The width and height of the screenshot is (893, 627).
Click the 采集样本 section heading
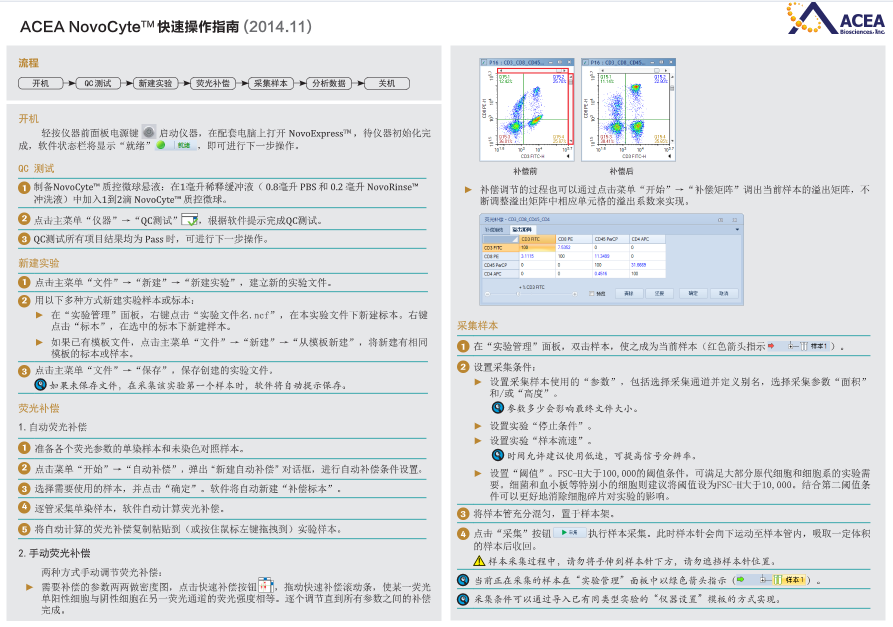pyautogui.click(x=477, y=325)
